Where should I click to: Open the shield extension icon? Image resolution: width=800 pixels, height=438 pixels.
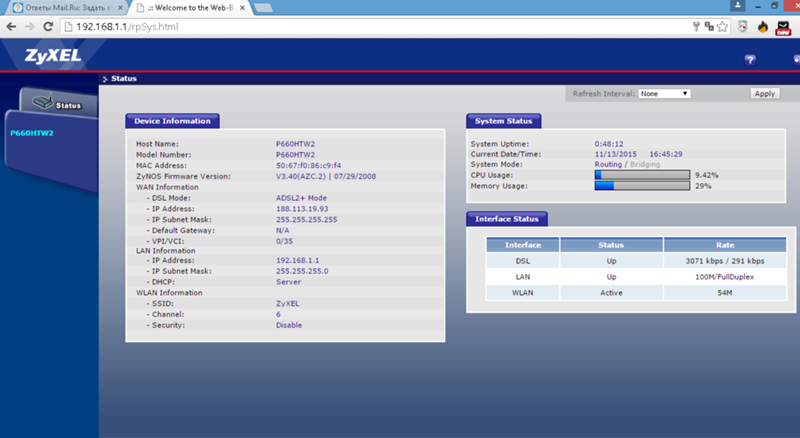pyautogui.click(x=742, y=27)
